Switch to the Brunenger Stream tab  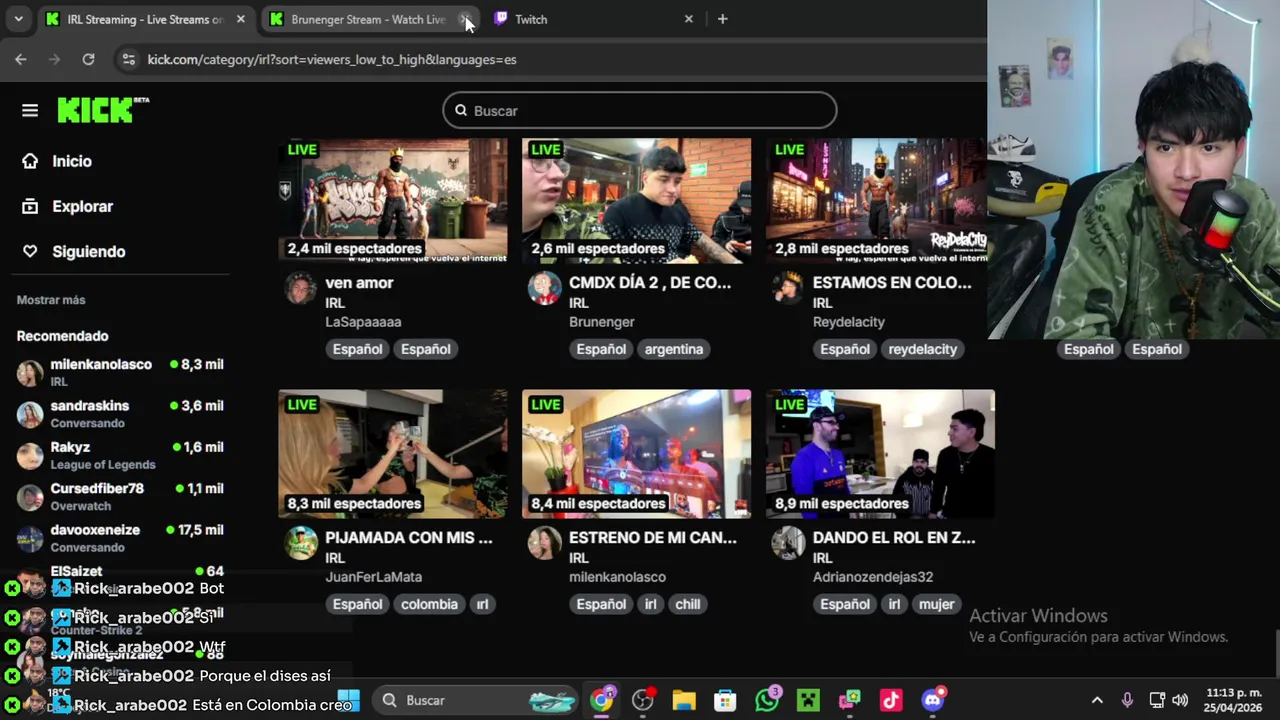click(368, 19)
